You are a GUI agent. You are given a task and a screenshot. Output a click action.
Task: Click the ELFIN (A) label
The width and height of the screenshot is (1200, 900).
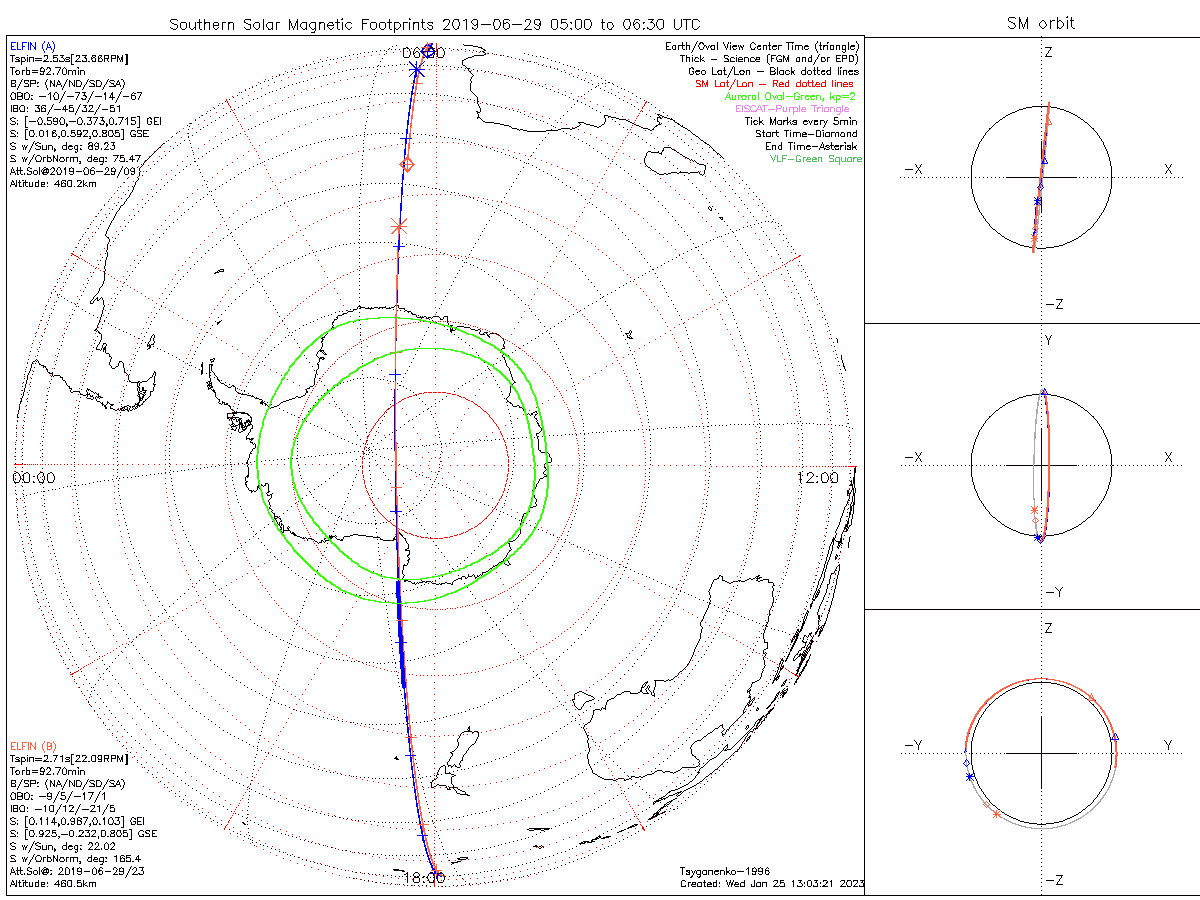(31, 46)
